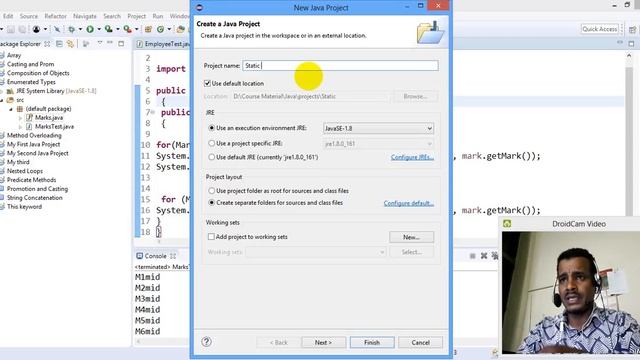Open the Working sets combo box
Viewport: 640px width, 360px height.
(316, 252)
